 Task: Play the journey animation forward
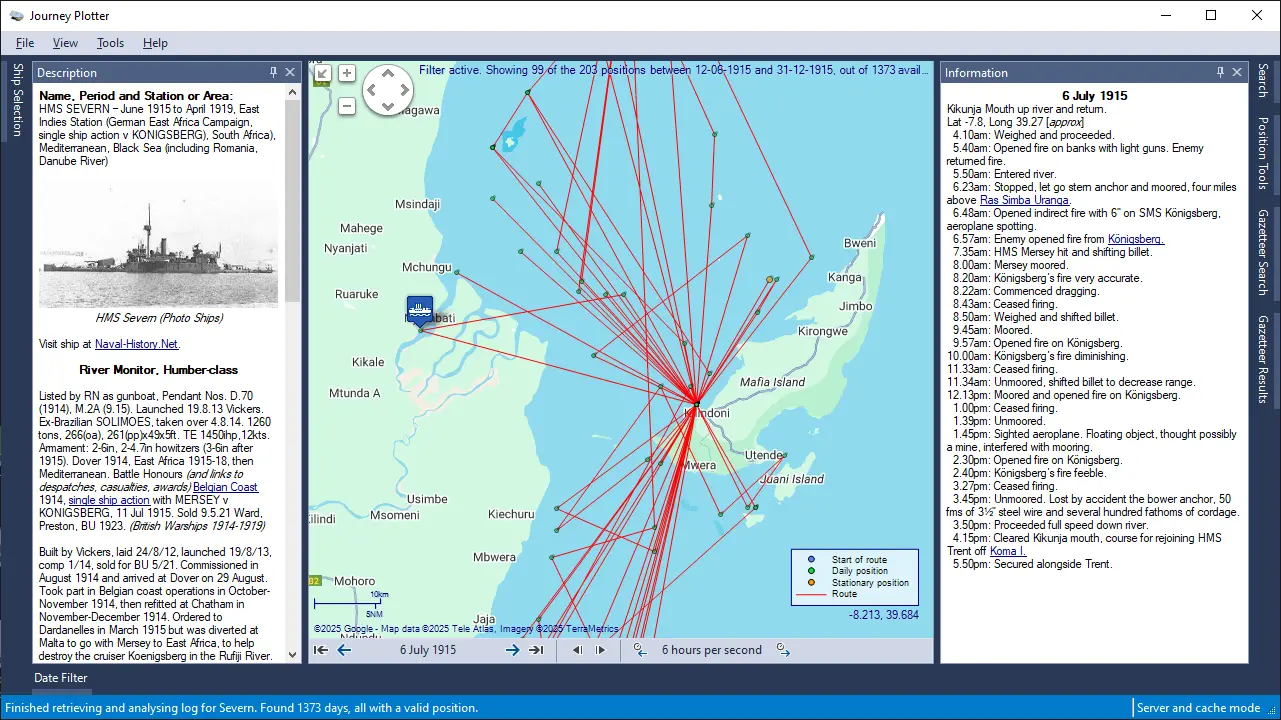[600, 650]
